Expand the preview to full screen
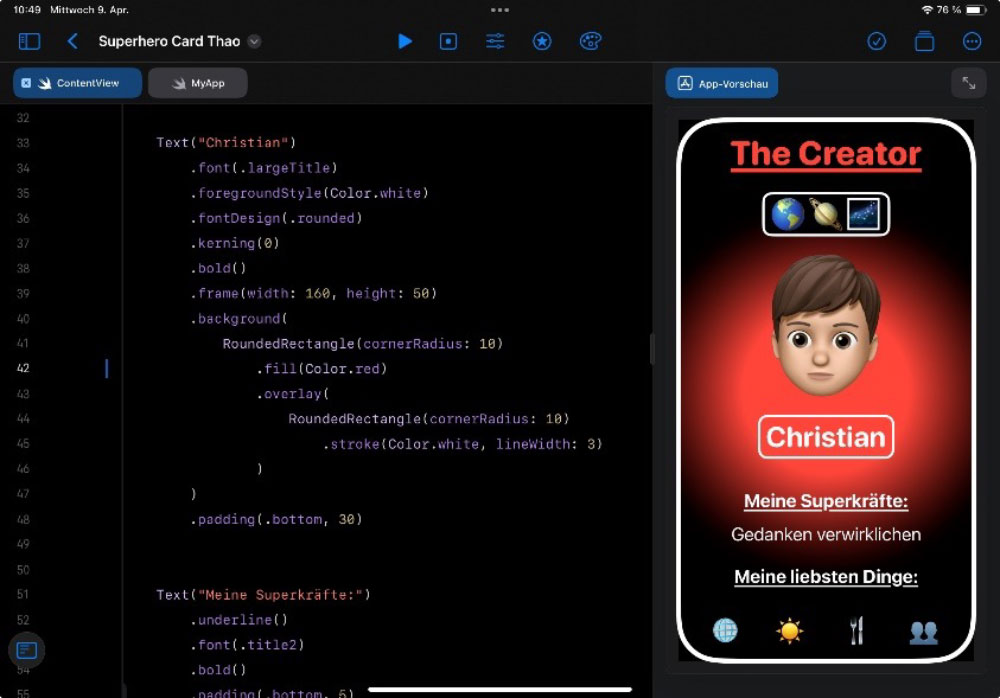 coord(968,84)
